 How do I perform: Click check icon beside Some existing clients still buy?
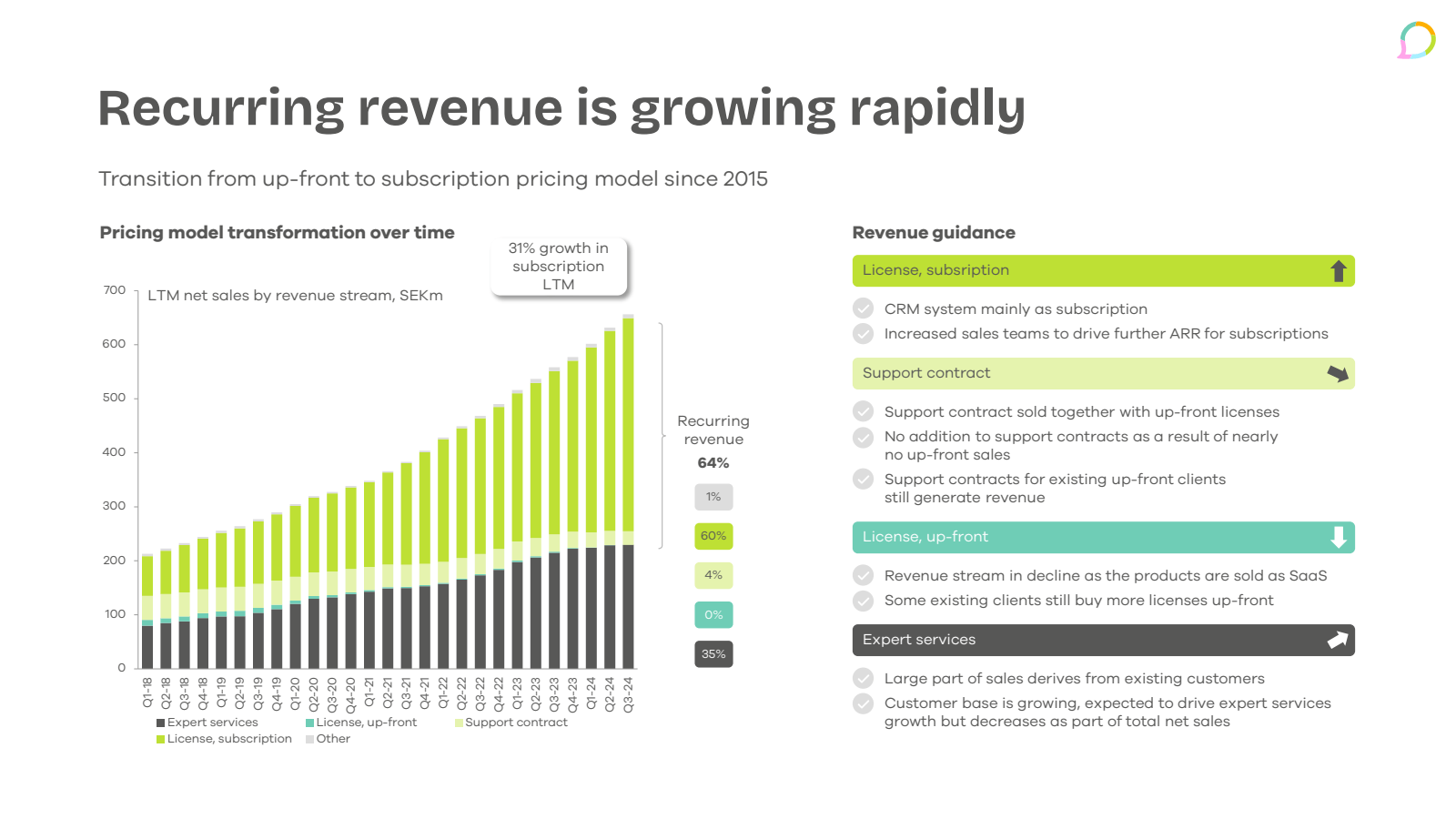[864, 600]
